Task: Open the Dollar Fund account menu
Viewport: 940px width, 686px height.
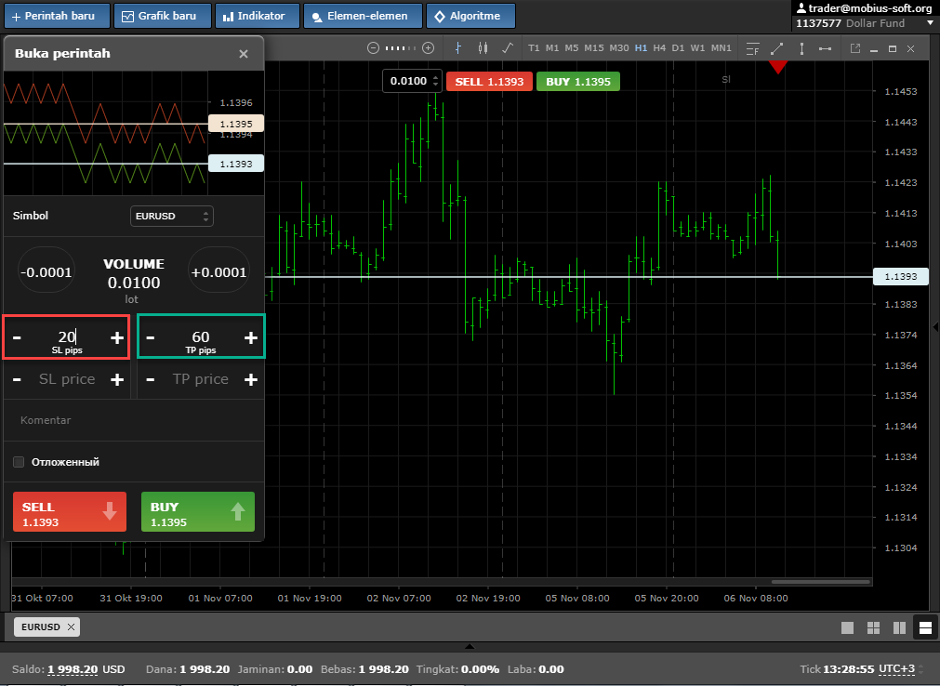Action: coord(864,23)
